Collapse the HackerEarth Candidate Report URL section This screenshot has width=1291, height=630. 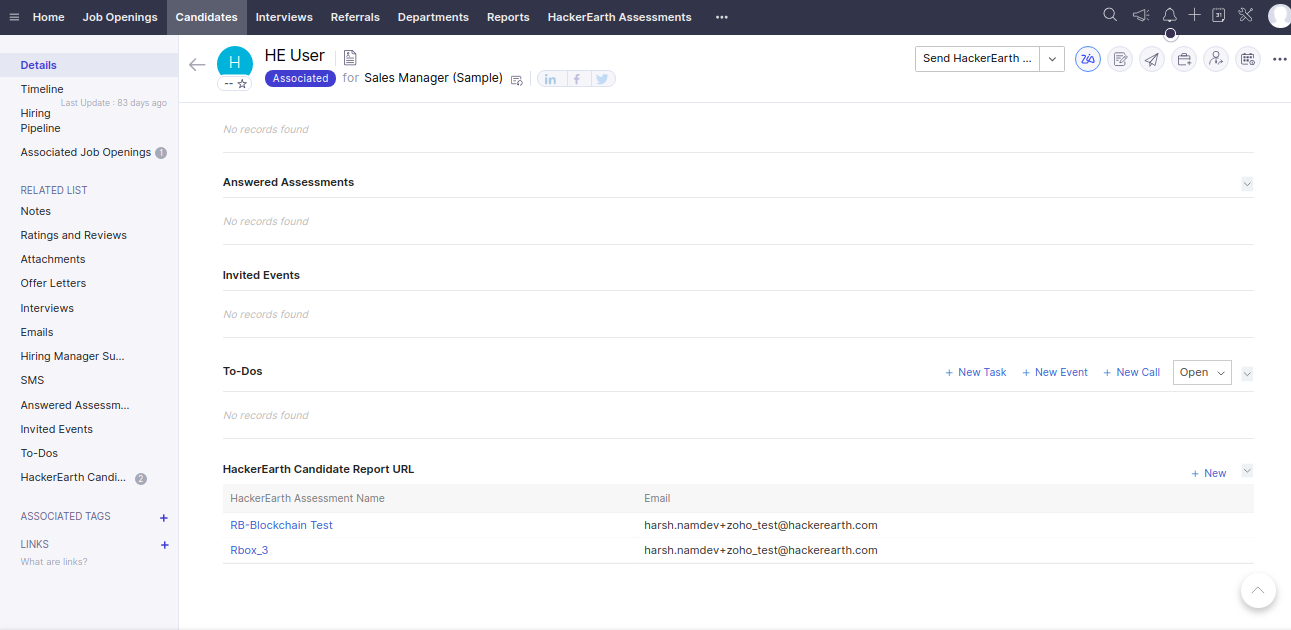(x=1247, y=471)
